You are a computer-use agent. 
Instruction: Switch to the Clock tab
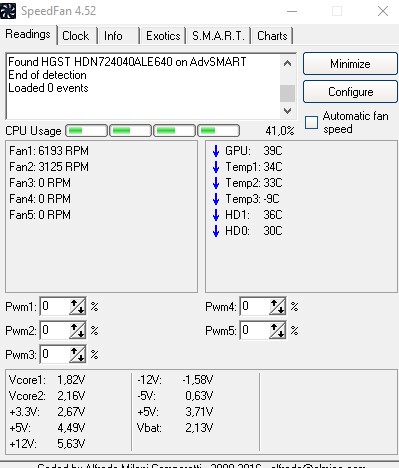point(76,36)
